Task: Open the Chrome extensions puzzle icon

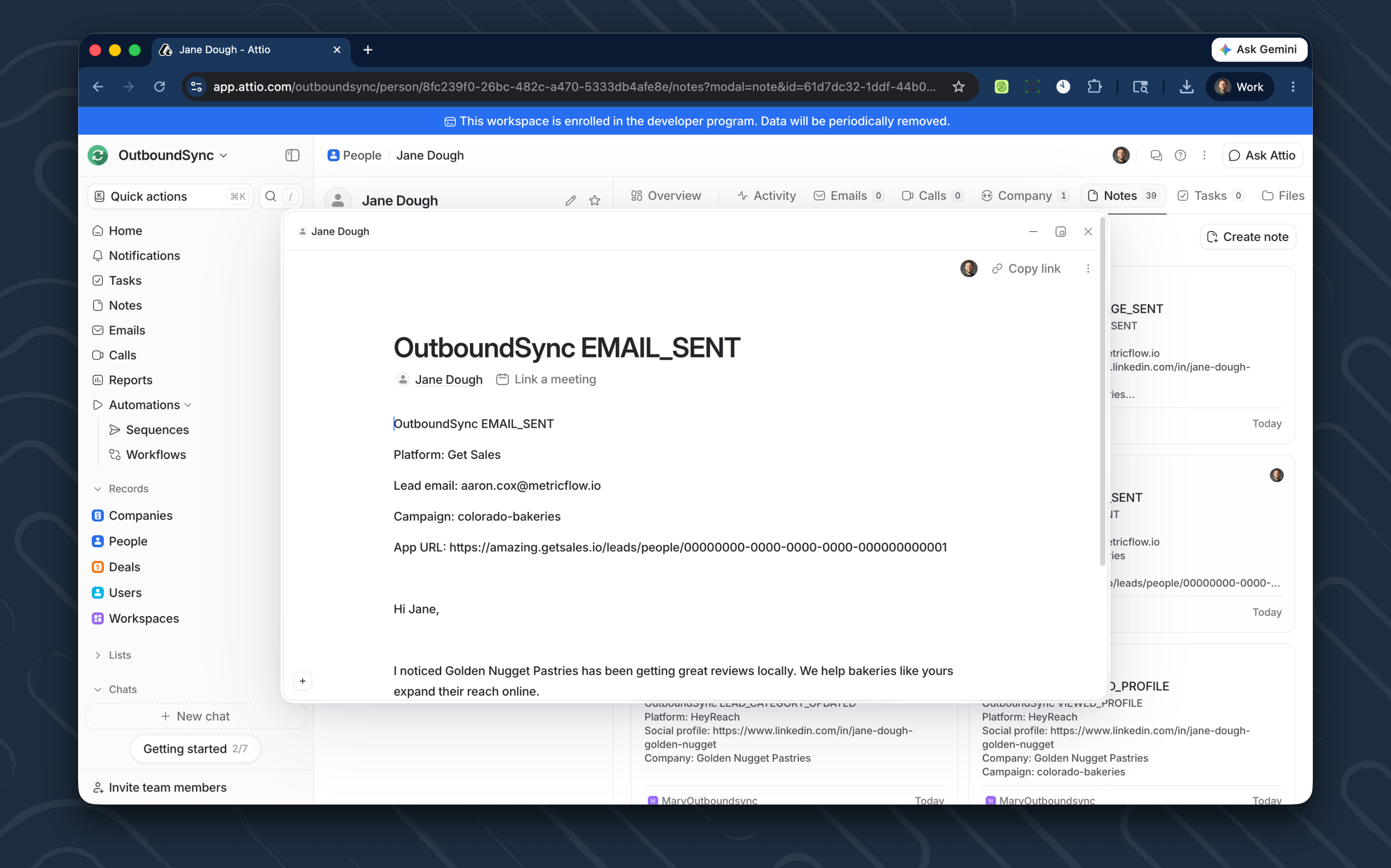Action: click(x=1094, y=87)
